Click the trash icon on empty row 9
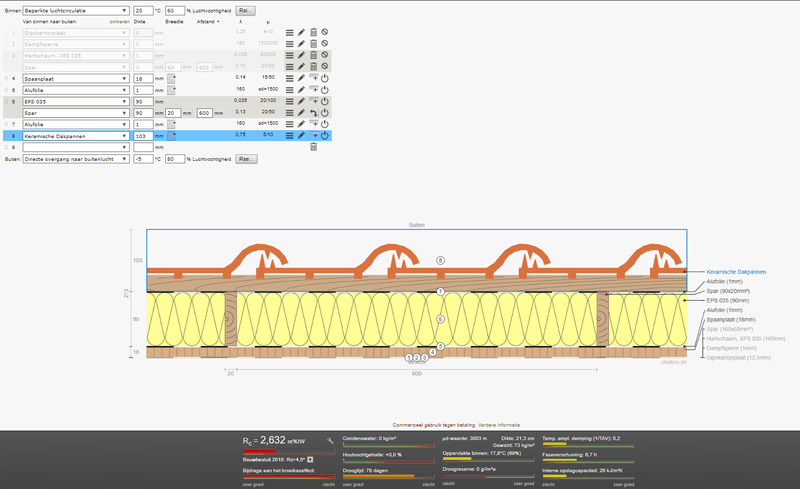 click(x=313, y=146)
